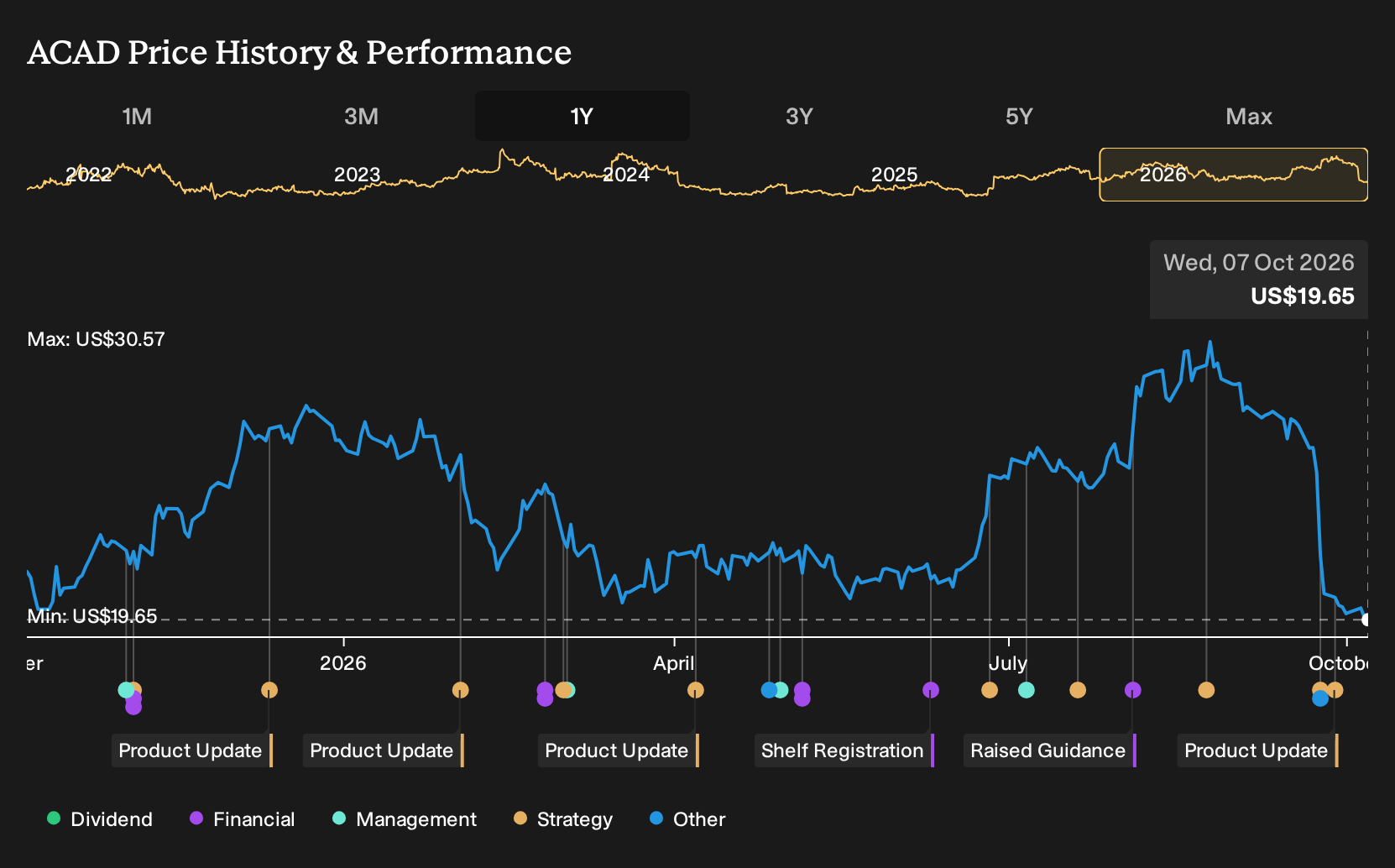1395x868 pixels.
Task: Click the blue Other marker beneath October
Action: coord(1320,698)
